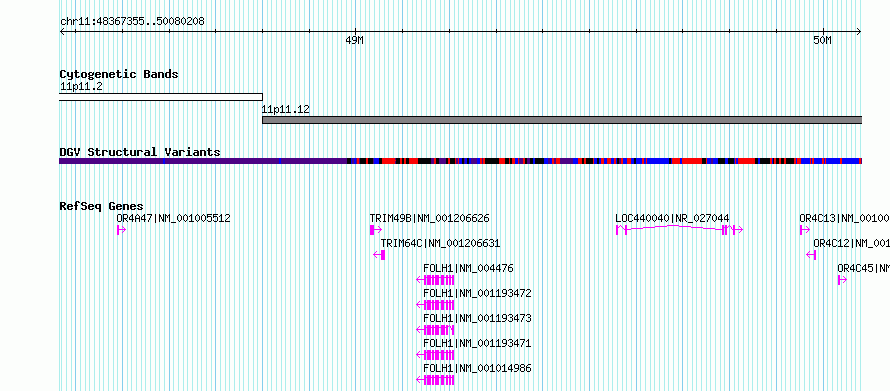Open the FOLH1|NM_004476 label
Image resolution: width=890 pixels, height=391 pixels.
pos(468,268)
